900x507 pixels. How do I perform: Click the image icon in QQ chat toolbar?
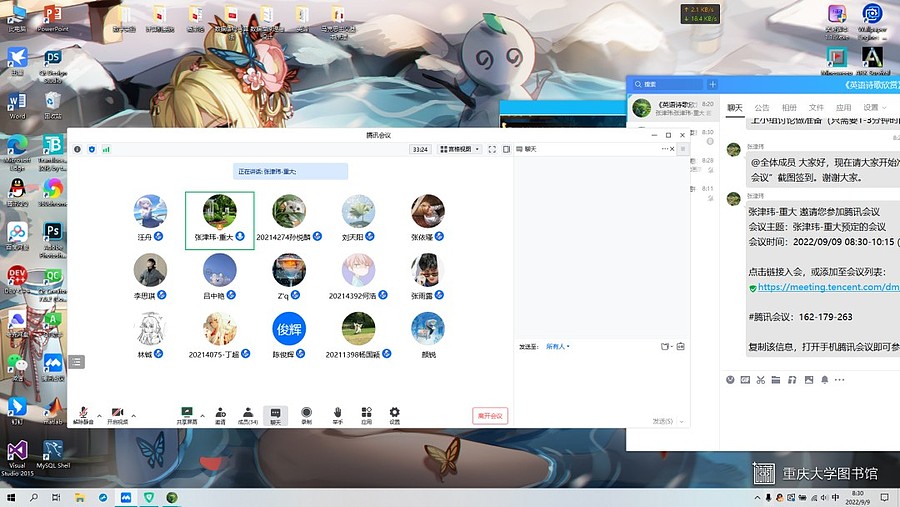(x=809, y=380)
